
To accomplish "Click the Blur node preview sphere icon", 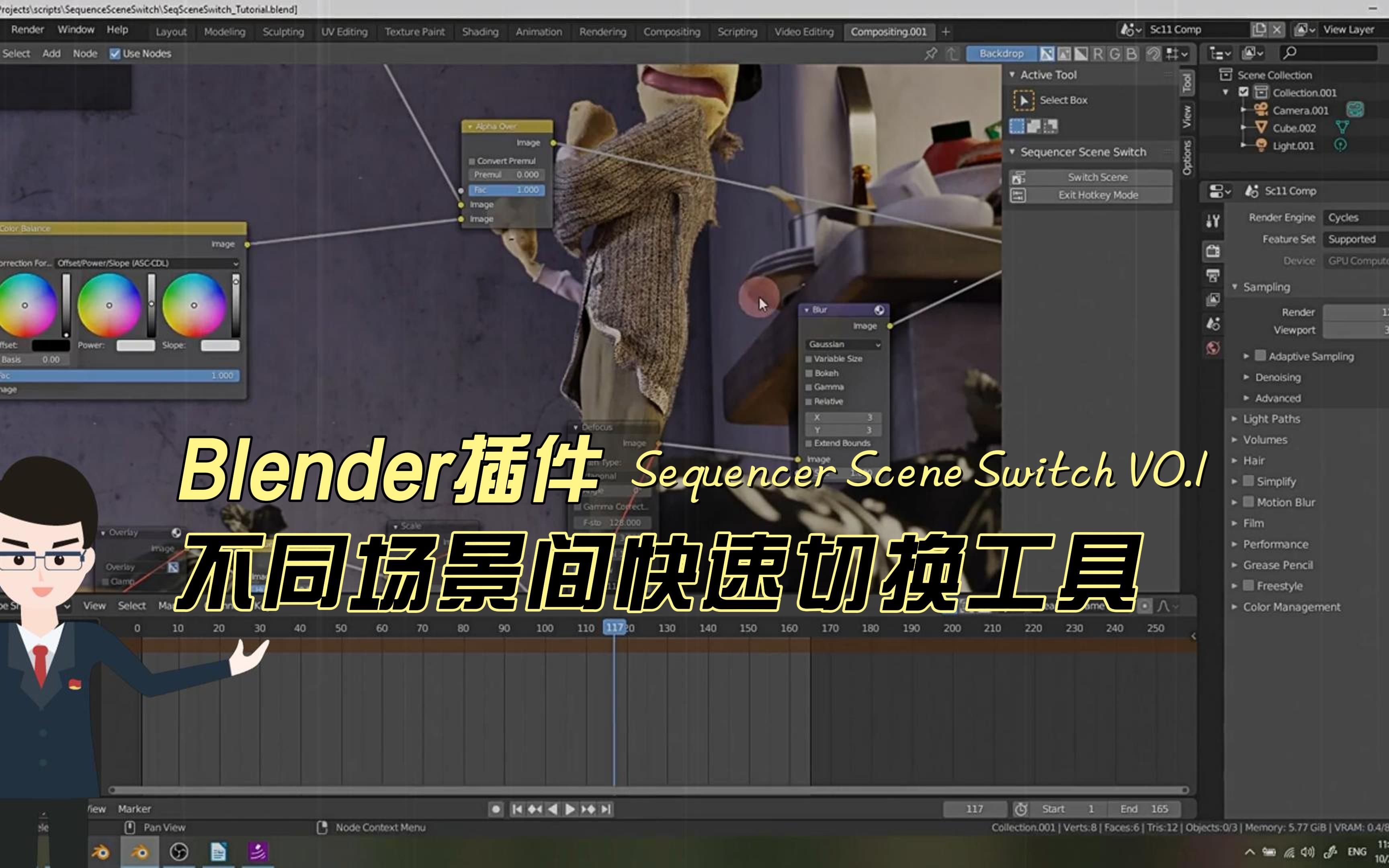I will point(879,310).
